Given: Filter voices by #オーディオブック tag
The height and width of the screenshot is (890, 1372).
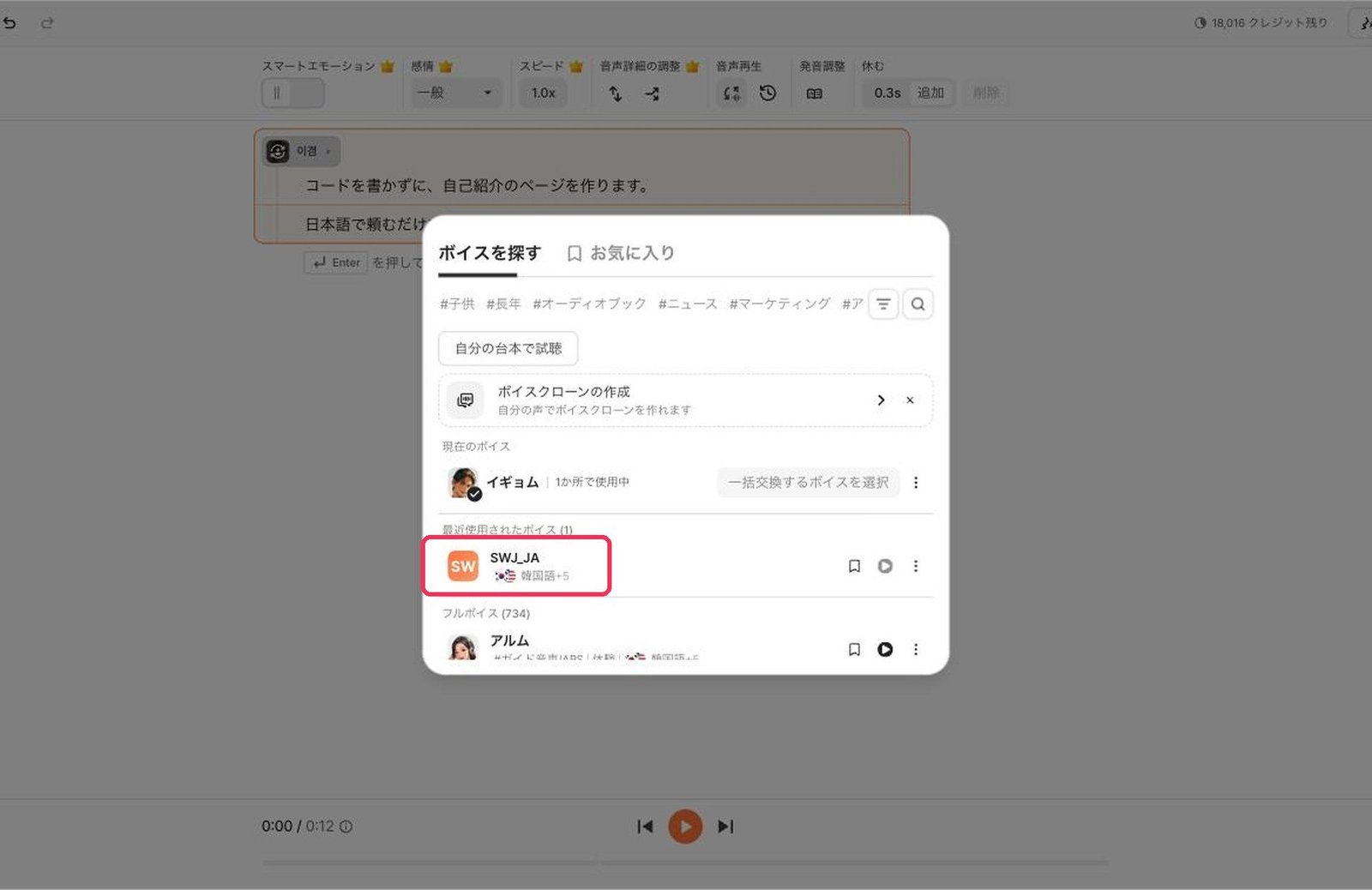Looking at the screenshot, I should click(x=589, y=304).
